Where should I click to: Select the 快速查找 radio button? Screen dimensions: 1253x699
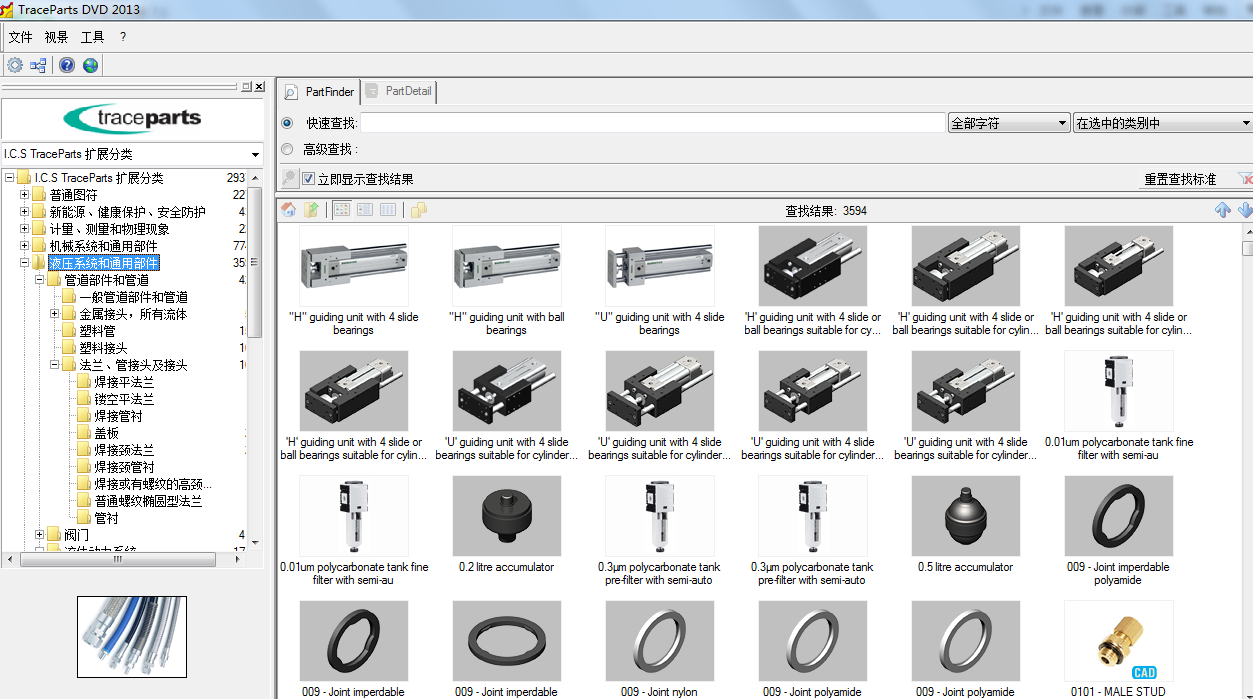(288, 122)
